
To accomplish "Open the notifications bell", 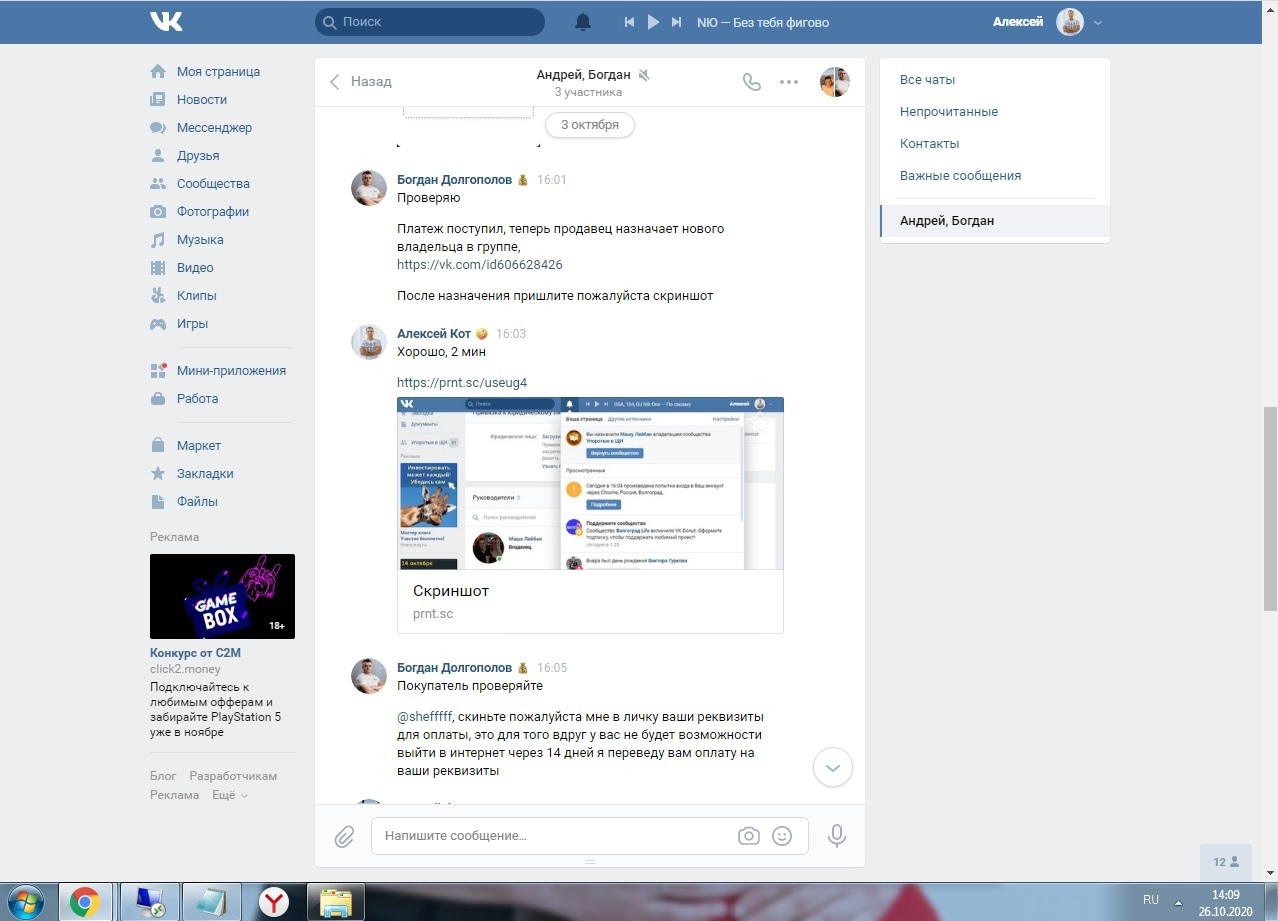I will click(583, 22).
